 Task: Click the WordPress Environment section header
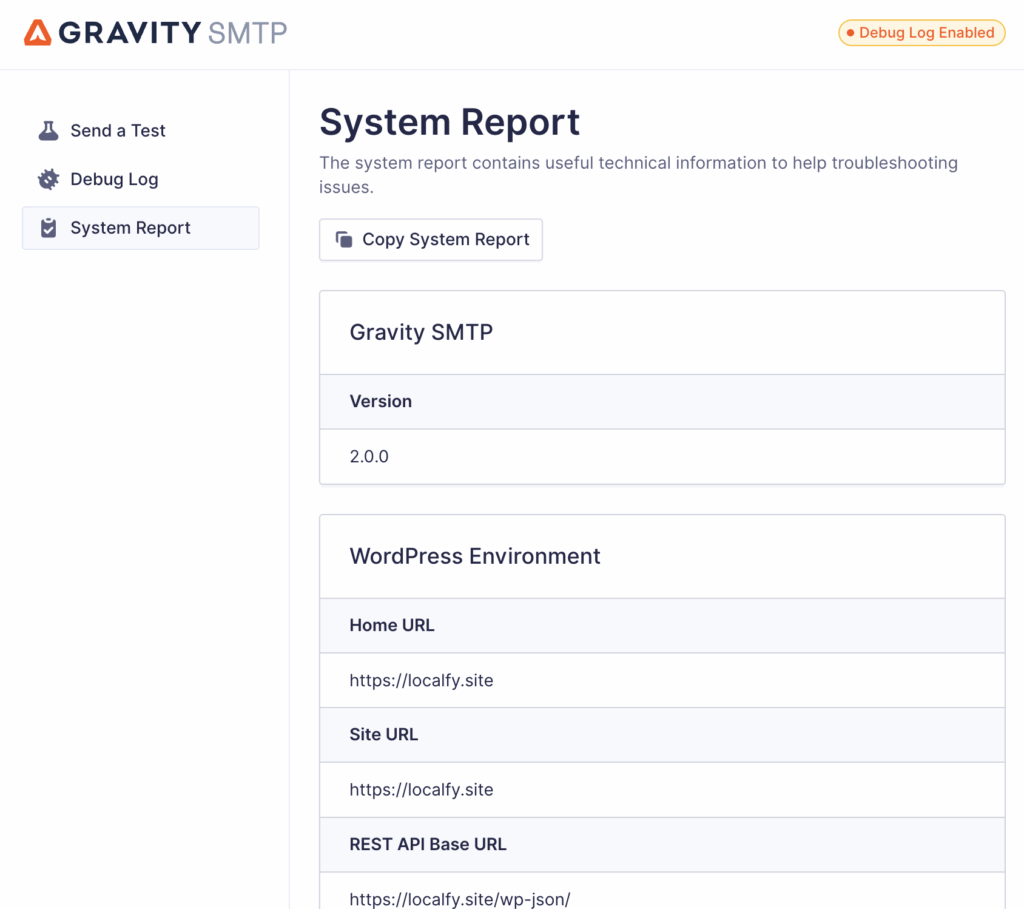tap(474, 555)
